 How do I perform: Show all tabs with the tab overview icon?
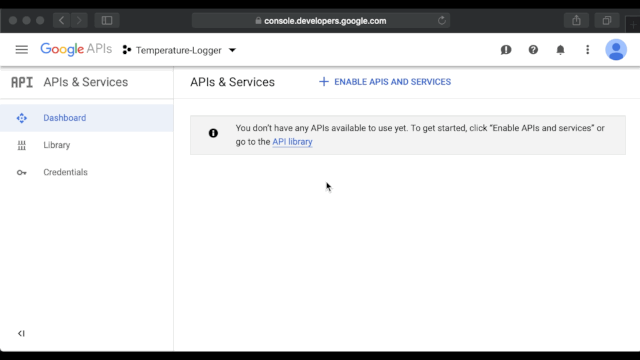tap(607, 20)
